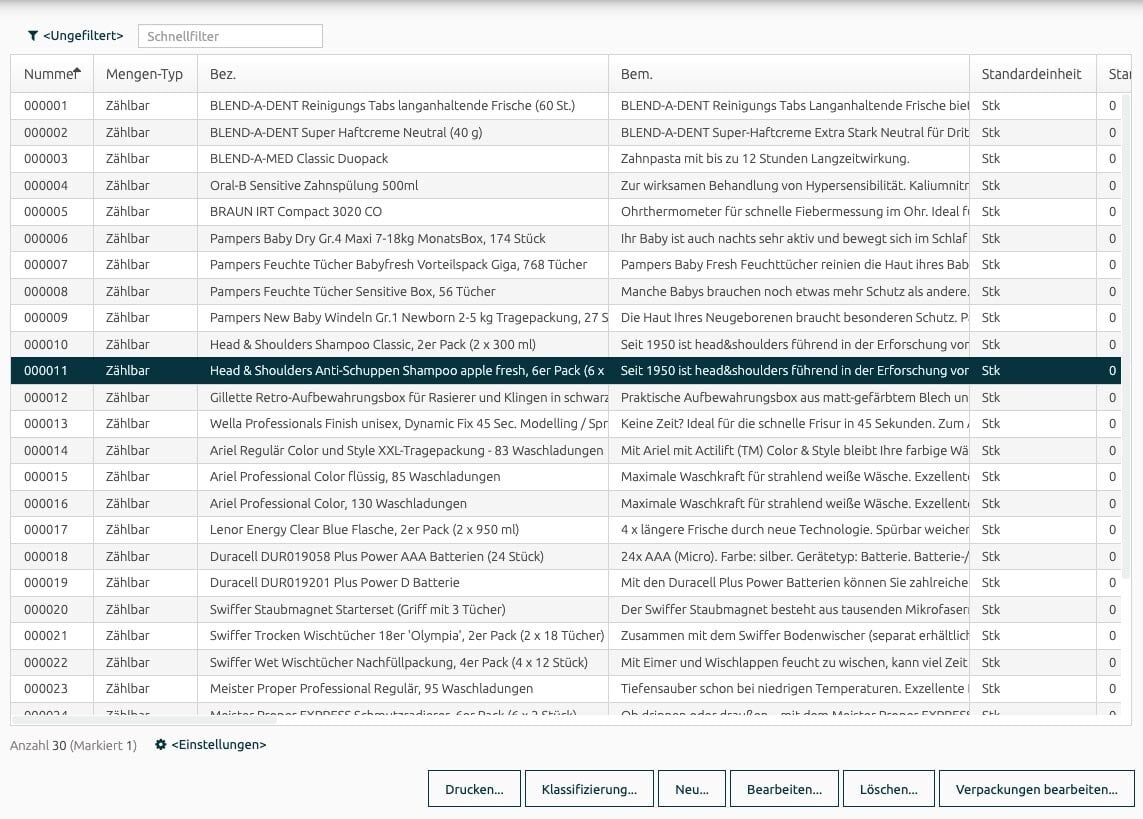1143x819 pixels.
Task: Sort by the Standardeinheit column header
Action: [x=1032, y=74]
